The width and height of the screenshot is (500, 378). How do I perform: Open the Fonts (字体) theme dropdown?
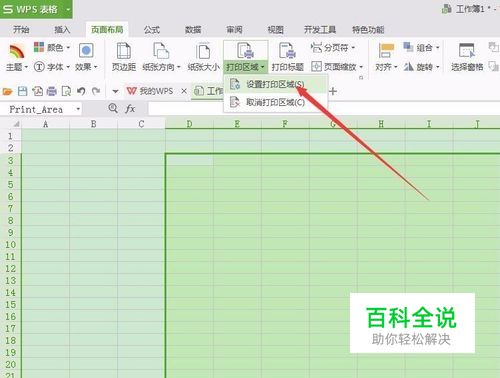coord(52,67)
